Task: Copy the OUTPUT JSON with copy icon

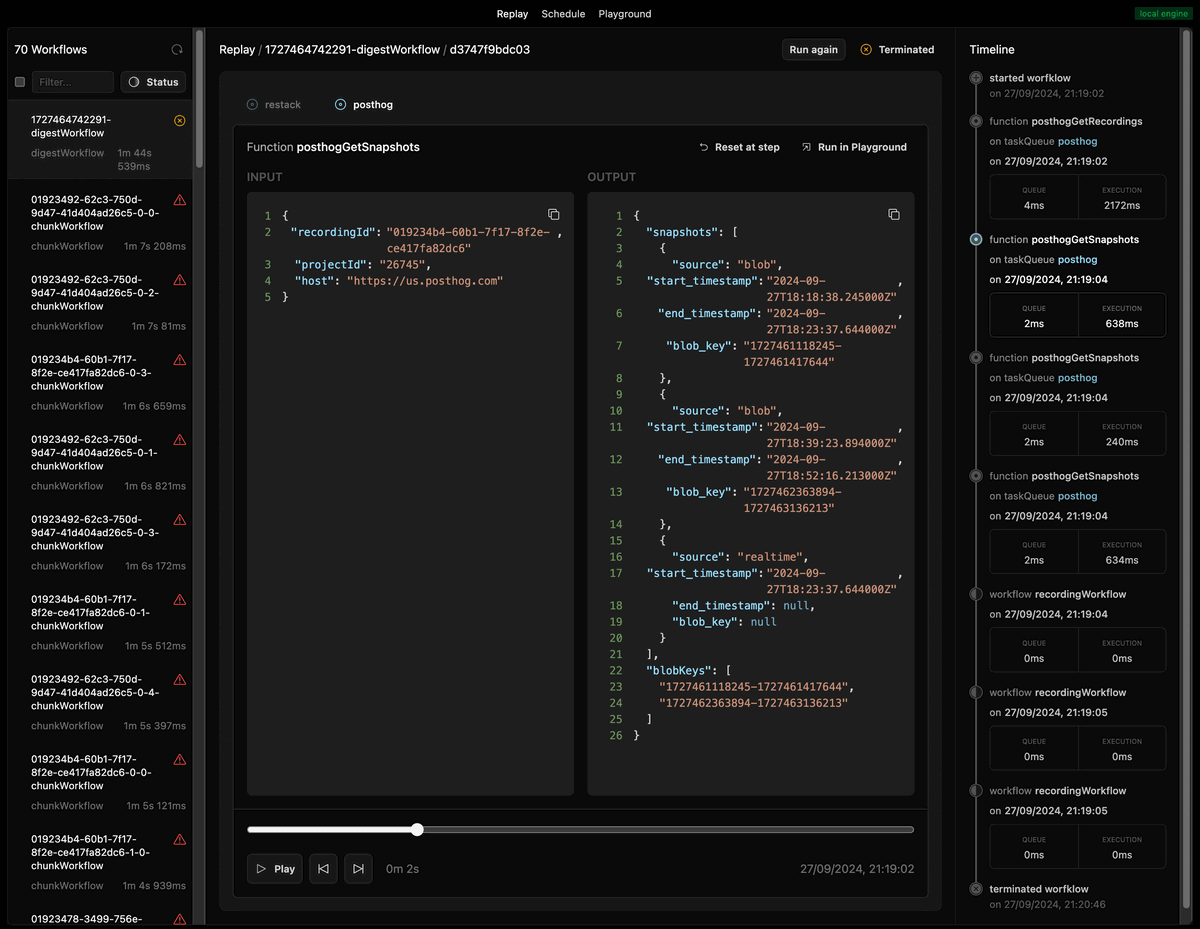Action: 894,215
